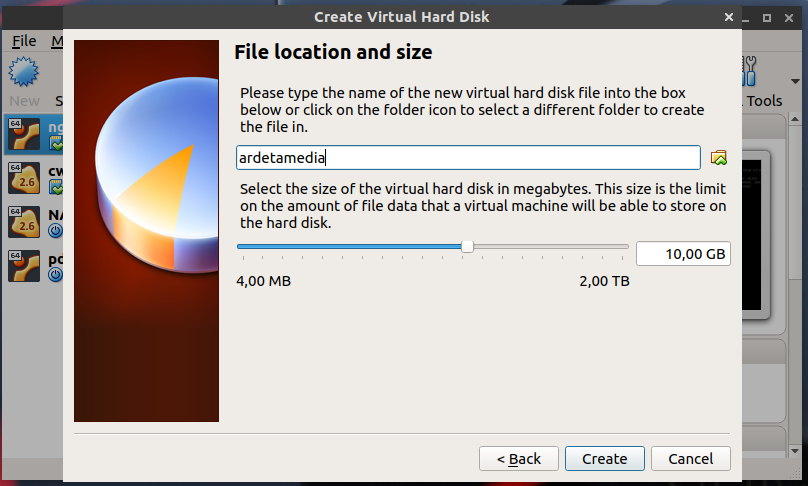Click the folder icon to choose location
808x486 pixels.
pos(718,158)
